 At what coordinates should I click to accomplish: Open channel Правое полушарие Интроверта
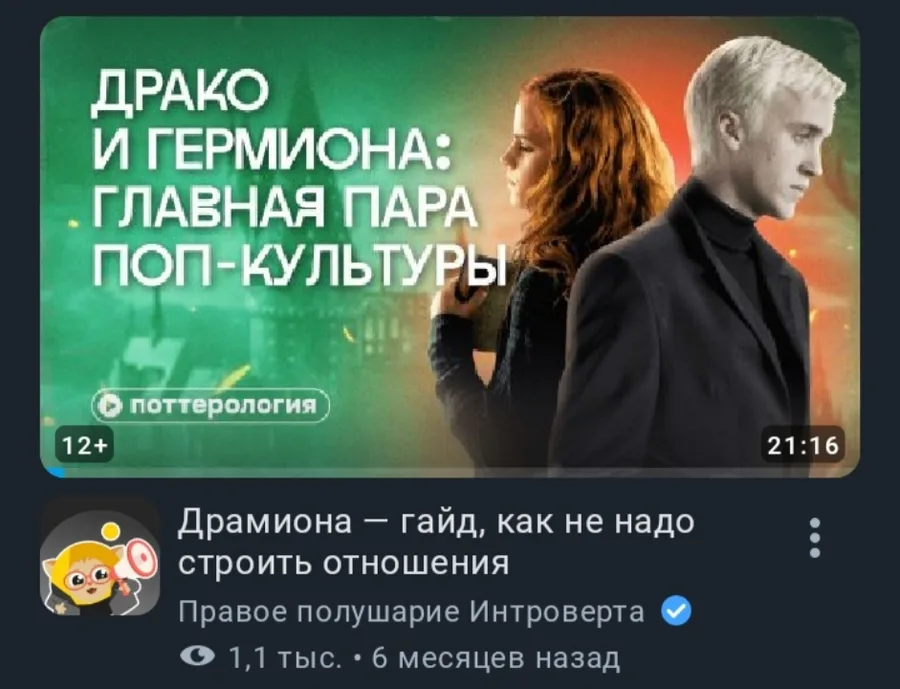coord(411,612)
